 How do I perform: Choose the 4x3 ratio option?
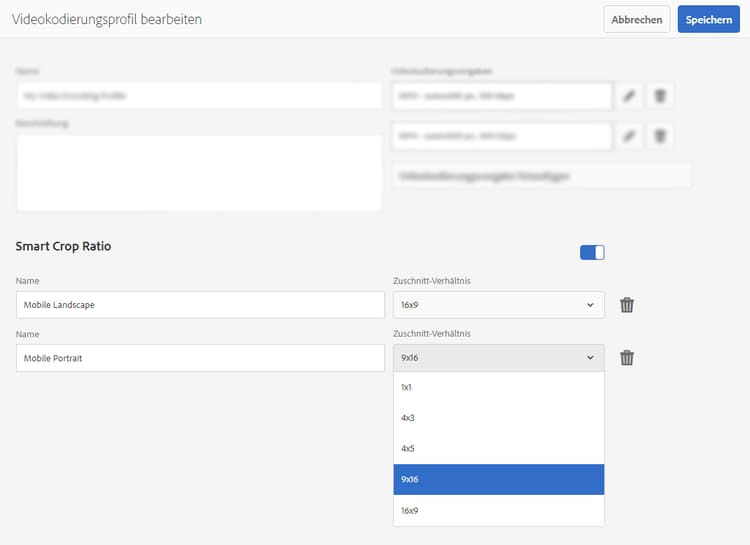tap(499, 418)
